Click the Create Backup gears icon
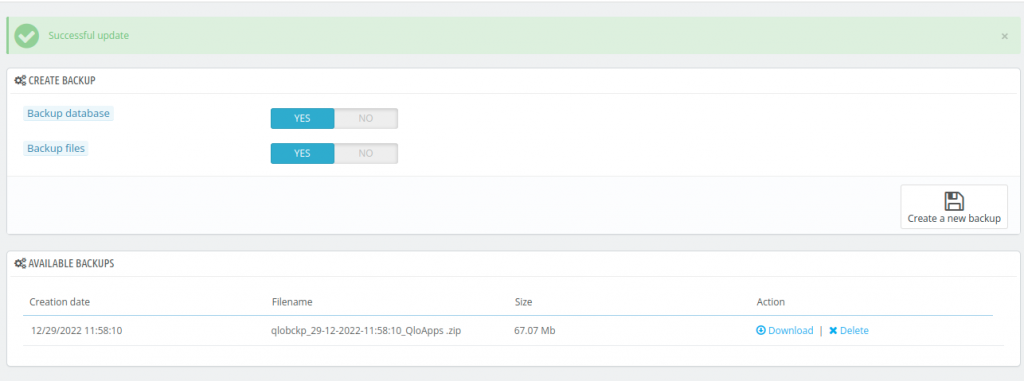This screenshot has width=1024, height=381. [20, 81]
